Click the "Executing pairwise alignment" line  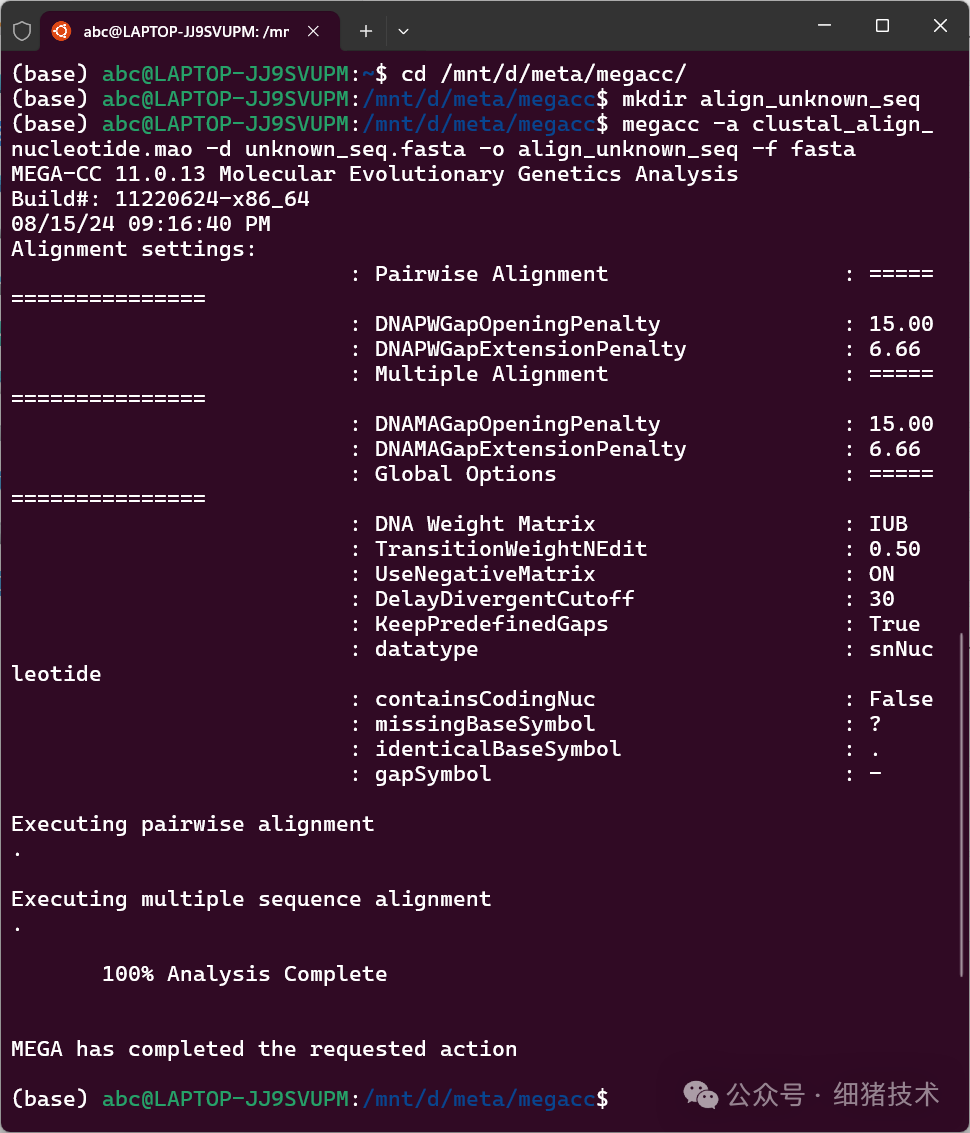pyautogui.click(x=192, y=824)
